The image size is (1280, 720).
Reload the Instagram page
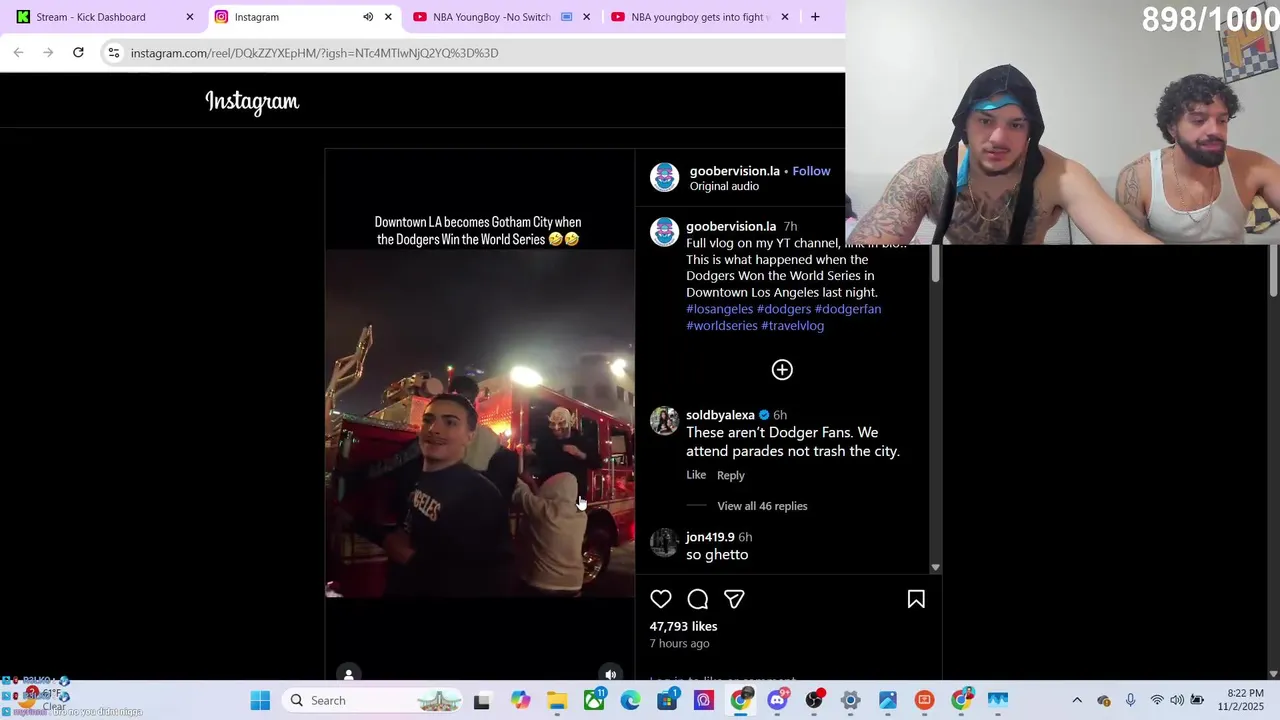pos(78,53)
